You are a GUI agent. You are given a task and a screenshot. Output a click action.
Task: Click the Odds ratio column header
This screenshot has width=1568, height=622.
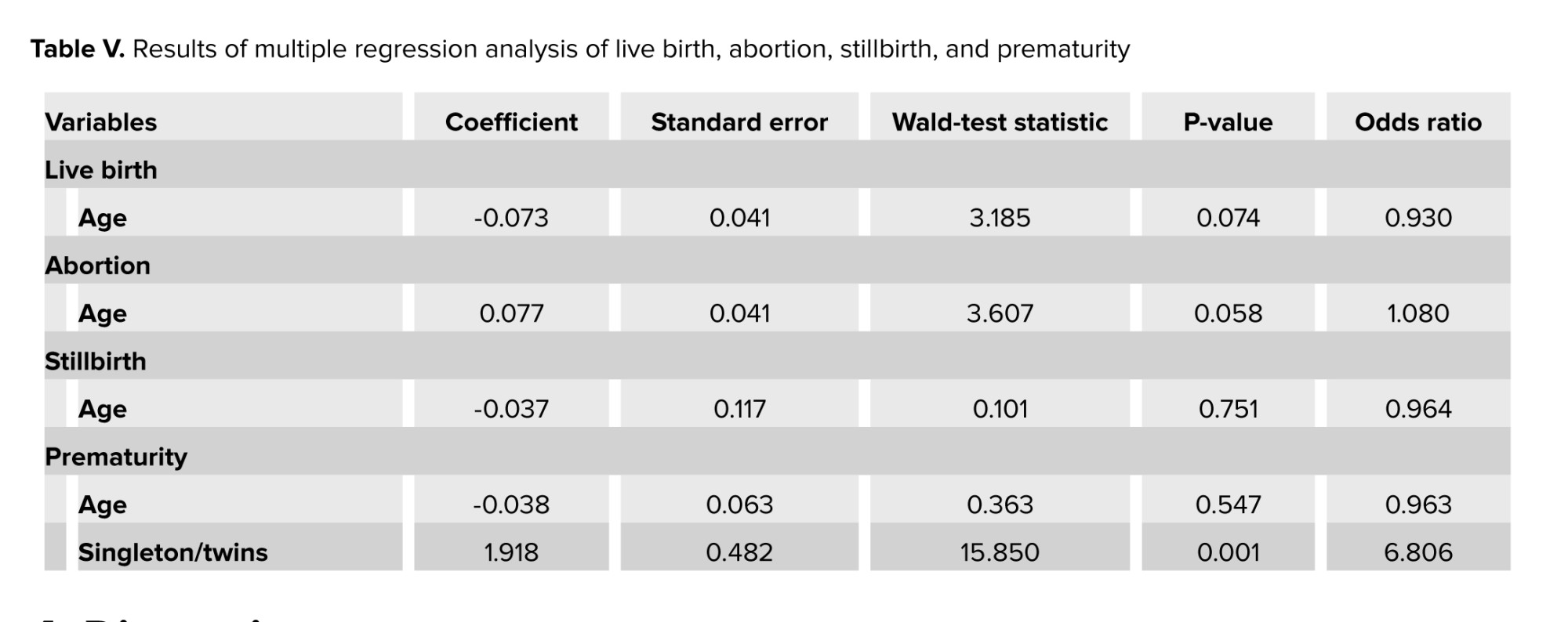click(1418, 122)
